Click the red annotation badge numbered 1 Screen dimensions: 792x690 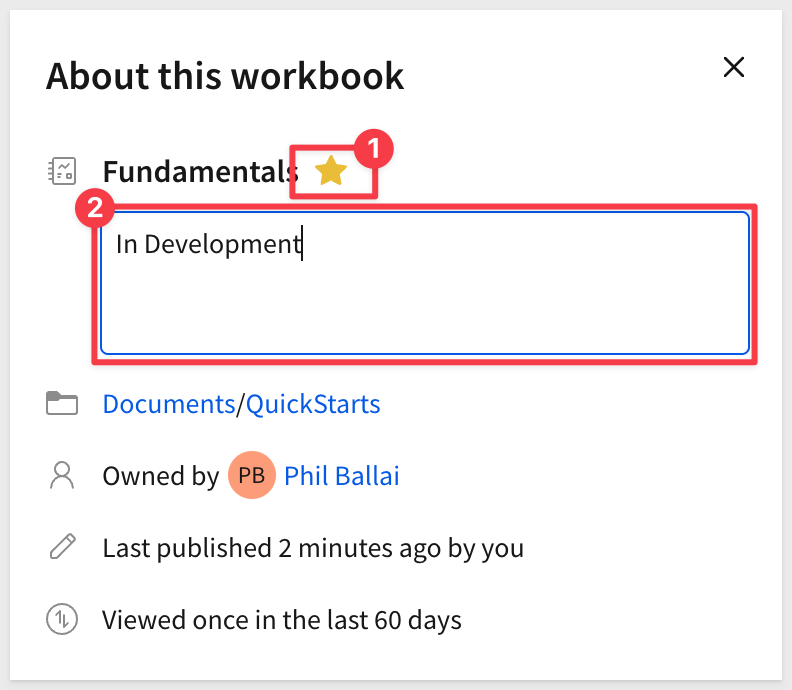(373, 149)
